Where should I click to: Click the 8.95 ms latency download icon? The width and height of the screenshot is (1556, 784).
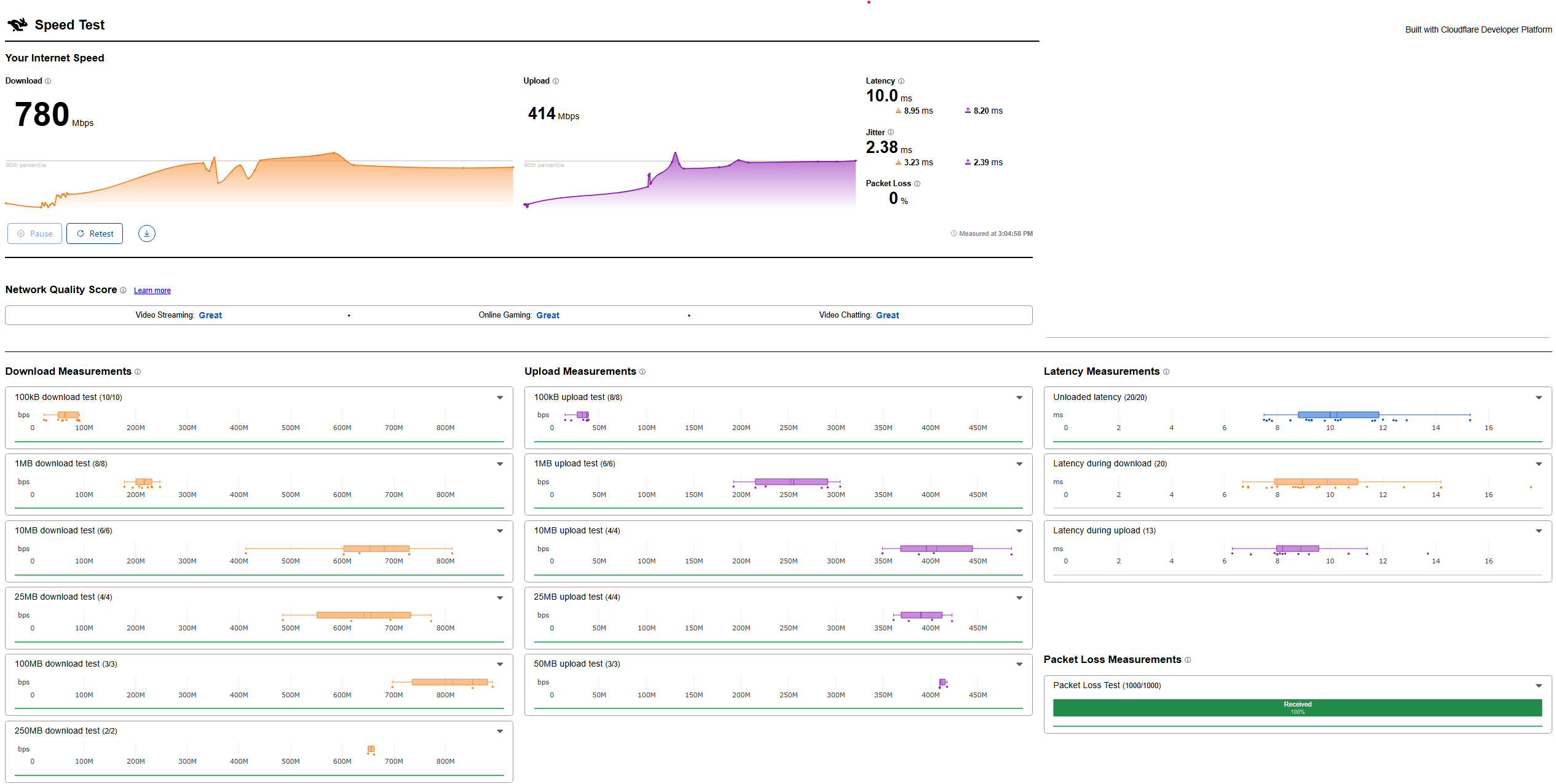898,111
